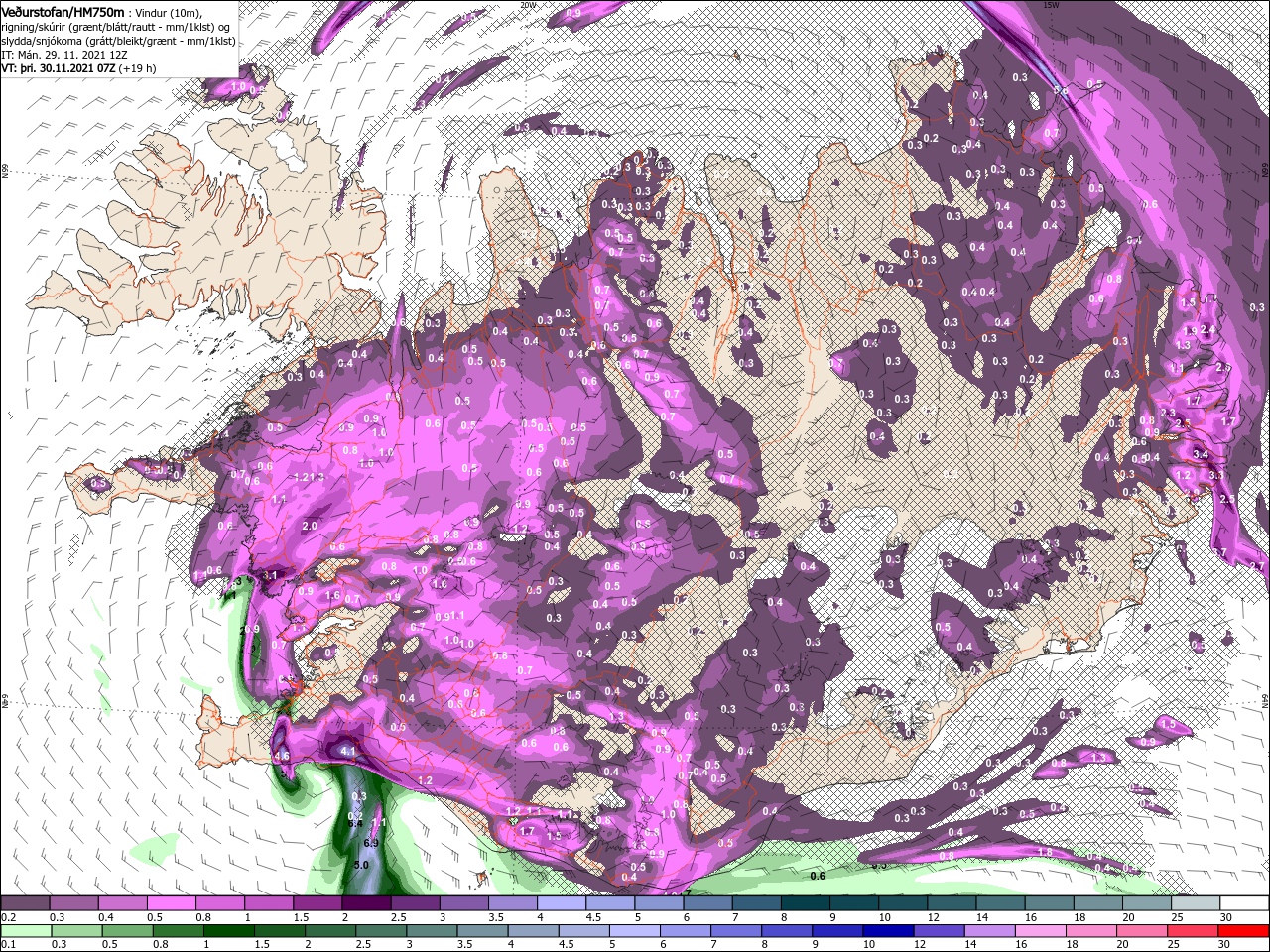Click the 'slydda/snjókoma' description line
This screenshot has width=1270, height=952.
point(117,40)
